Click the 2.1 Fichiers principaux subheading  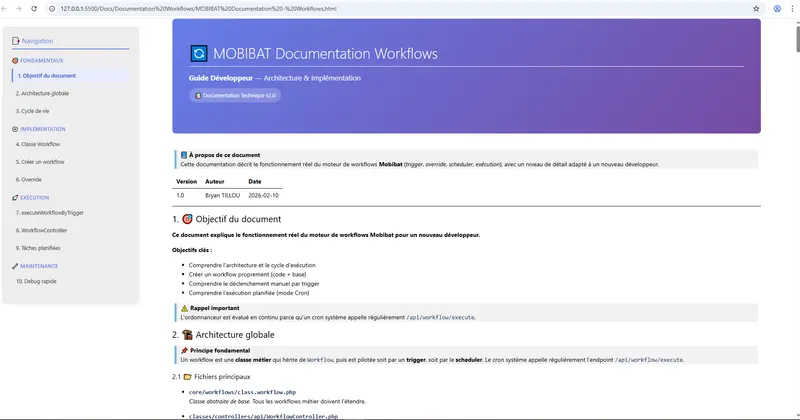[211, 377]
